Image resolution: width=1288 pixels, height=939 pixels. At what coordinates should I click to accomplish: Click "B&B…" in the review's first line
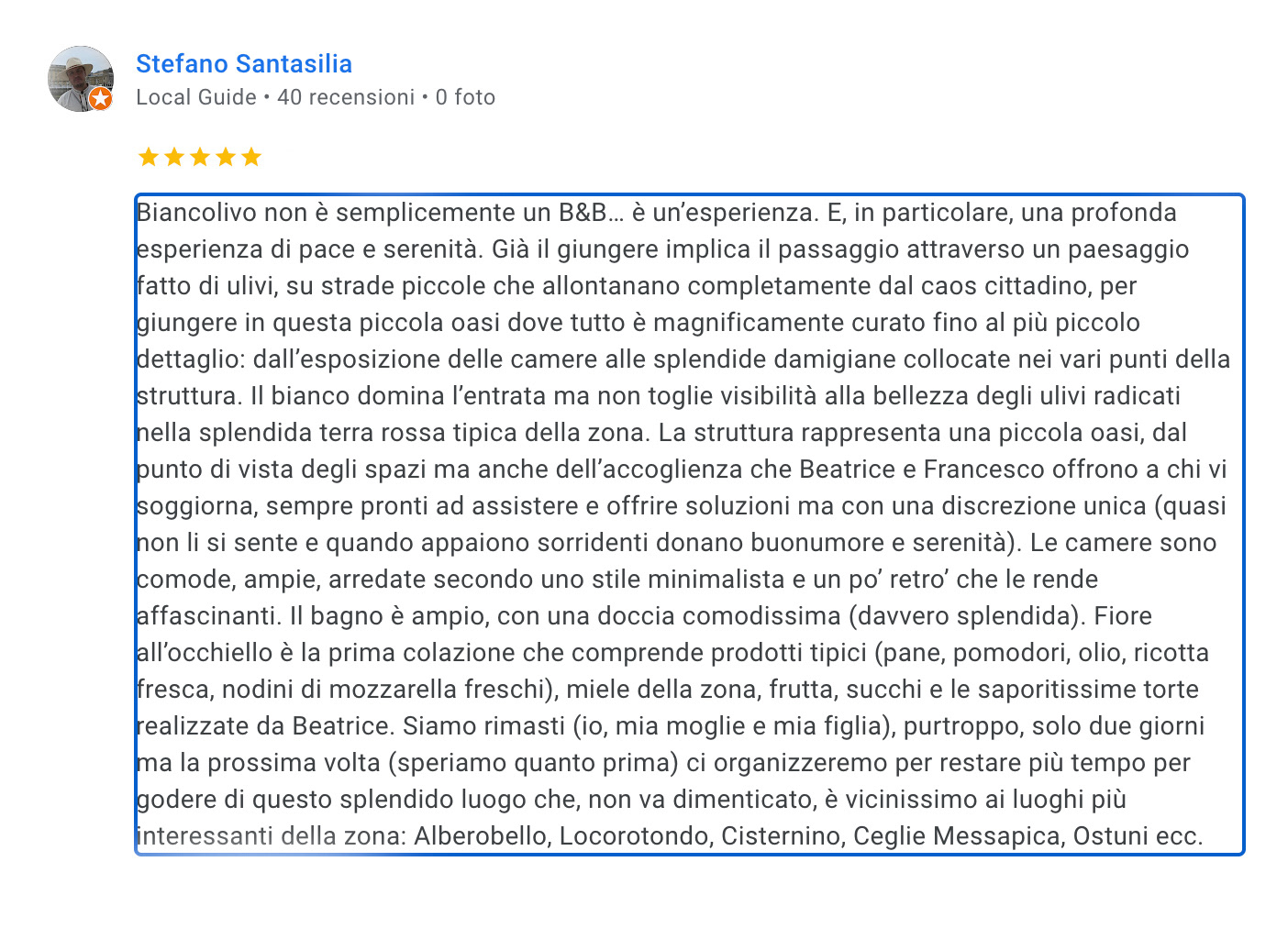pyautogui.click(x=592, y=213)
